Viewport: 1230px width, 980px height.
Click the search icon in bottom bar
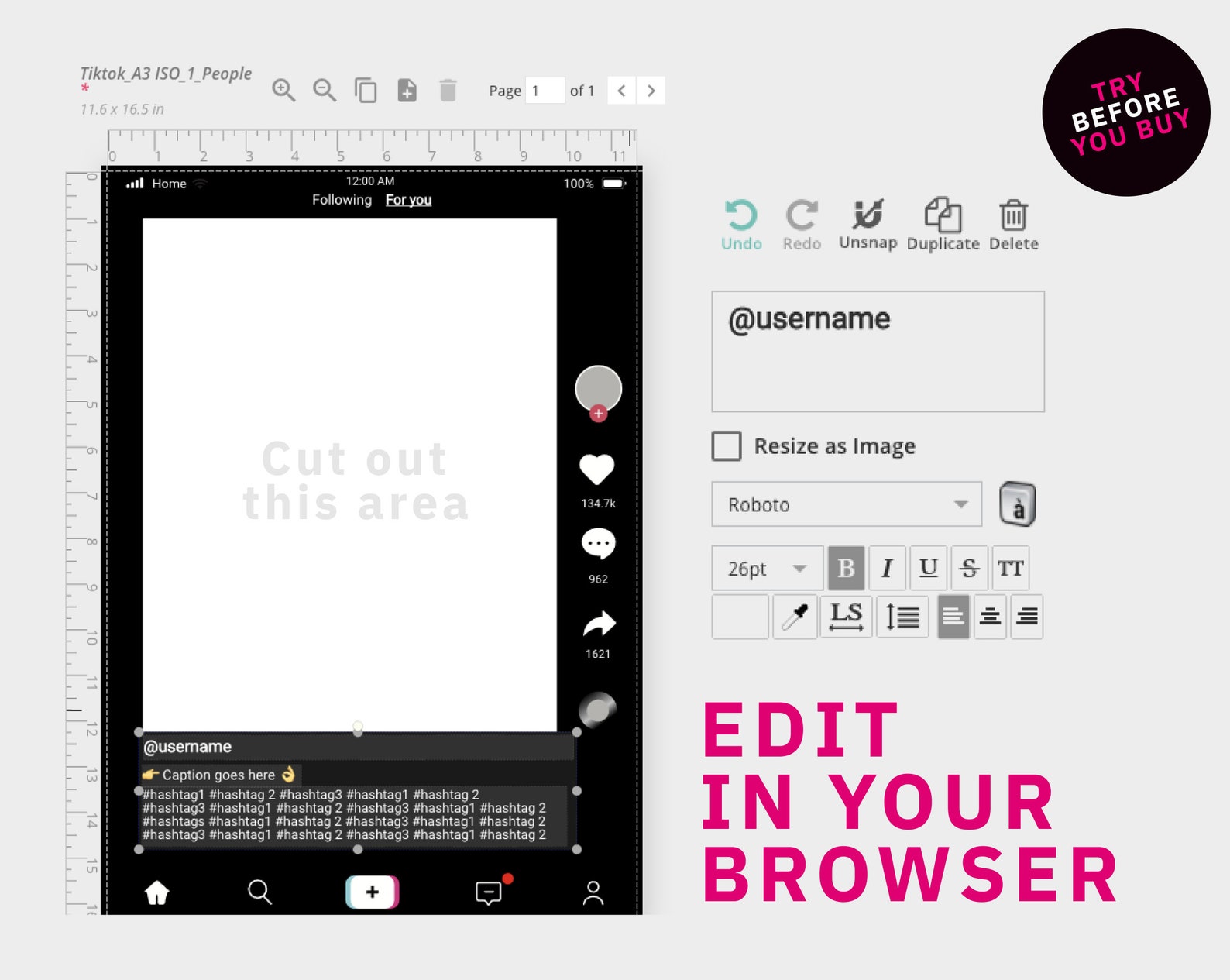click(x=259, y=892)
